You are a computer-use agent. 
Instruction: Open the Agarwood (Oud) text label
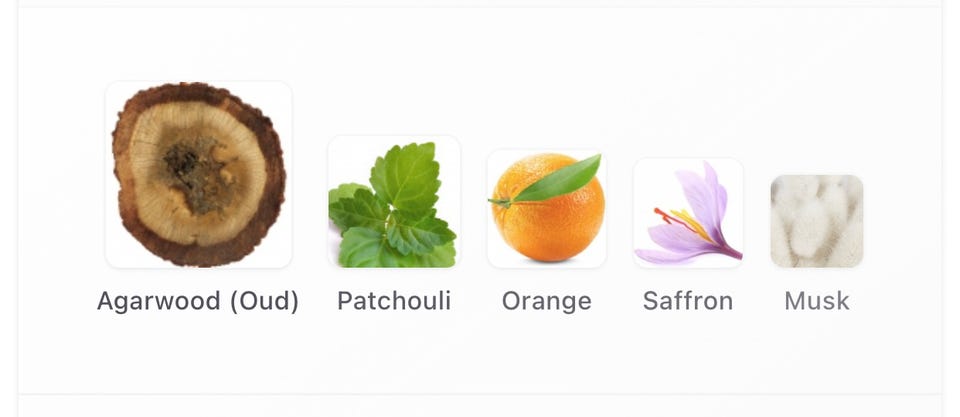click(x=198, y=301)
